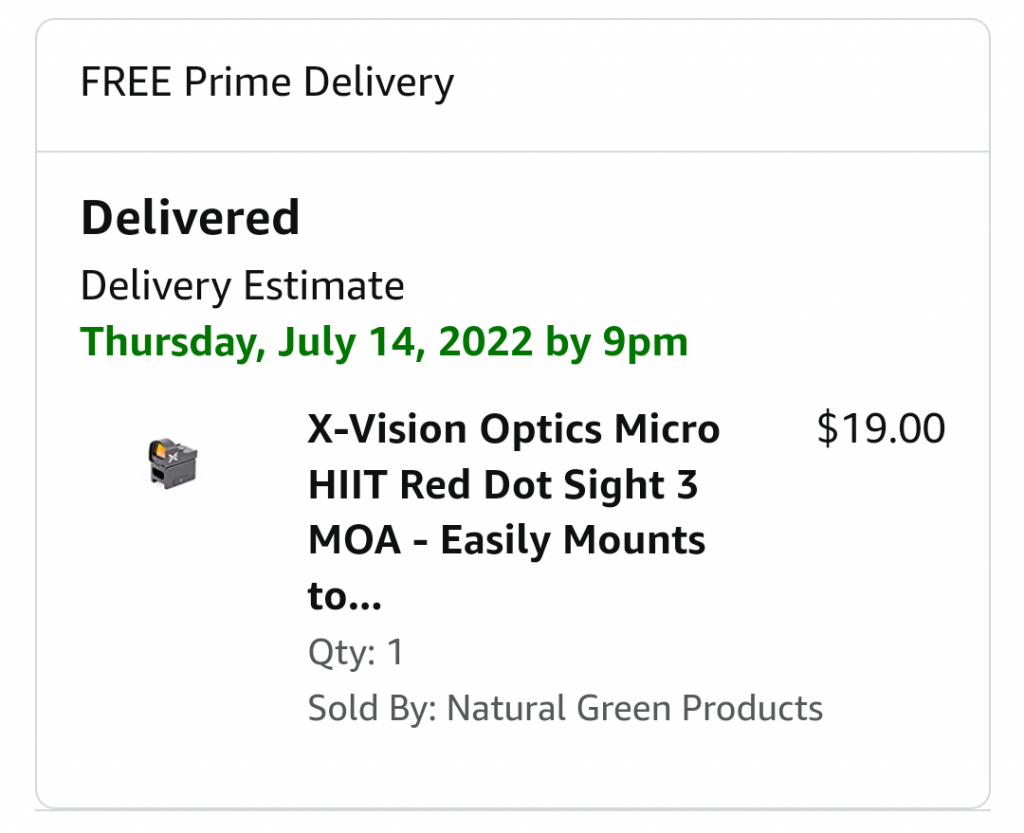Open the Natural Green Products seller name
1024x833 pixels.
634,708
